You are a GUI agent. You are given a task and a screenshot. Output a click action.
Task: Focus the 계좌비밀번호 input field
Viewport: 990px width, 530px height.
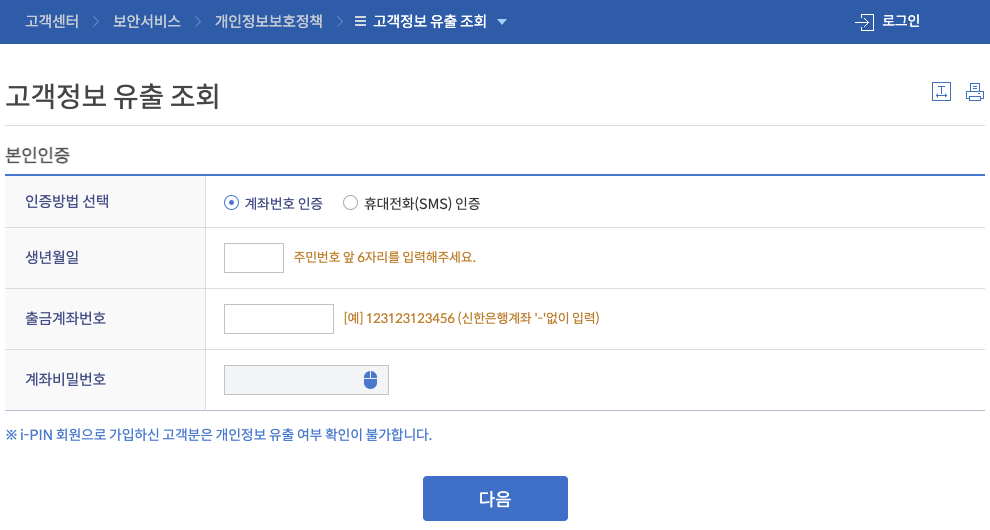pos(306,380)
